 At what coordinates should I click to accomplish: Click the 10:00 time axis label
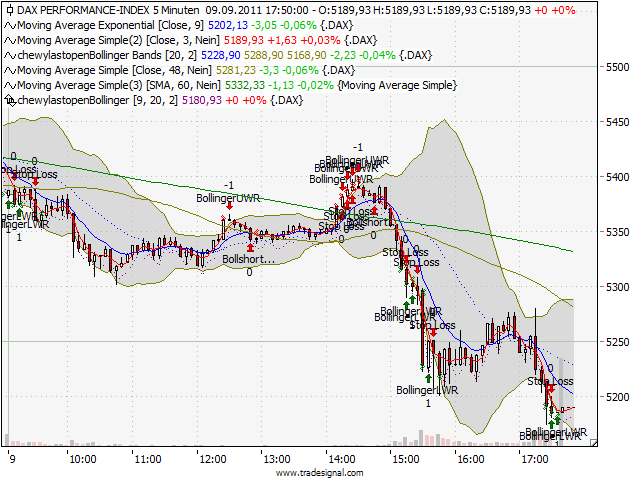[83, 460]
